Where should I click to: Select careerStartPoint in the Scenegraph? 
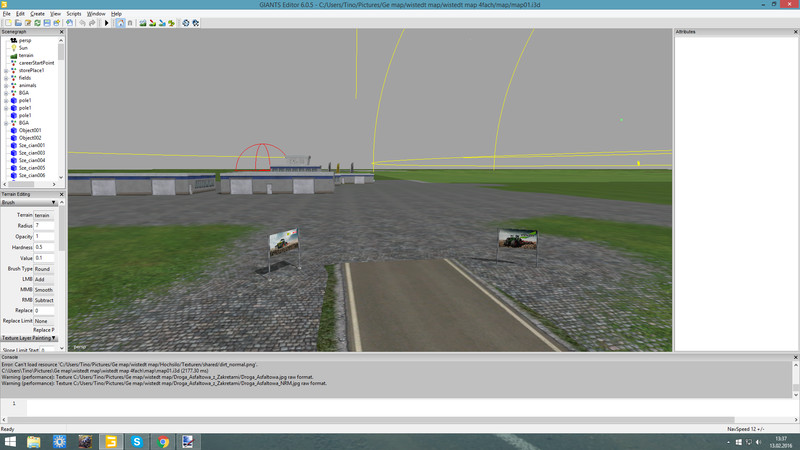coord(36,63)
